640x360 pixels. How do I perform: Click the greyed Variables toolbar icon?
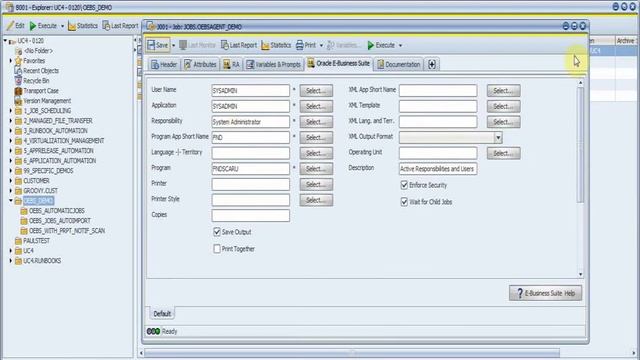click(x=331, y=45)
